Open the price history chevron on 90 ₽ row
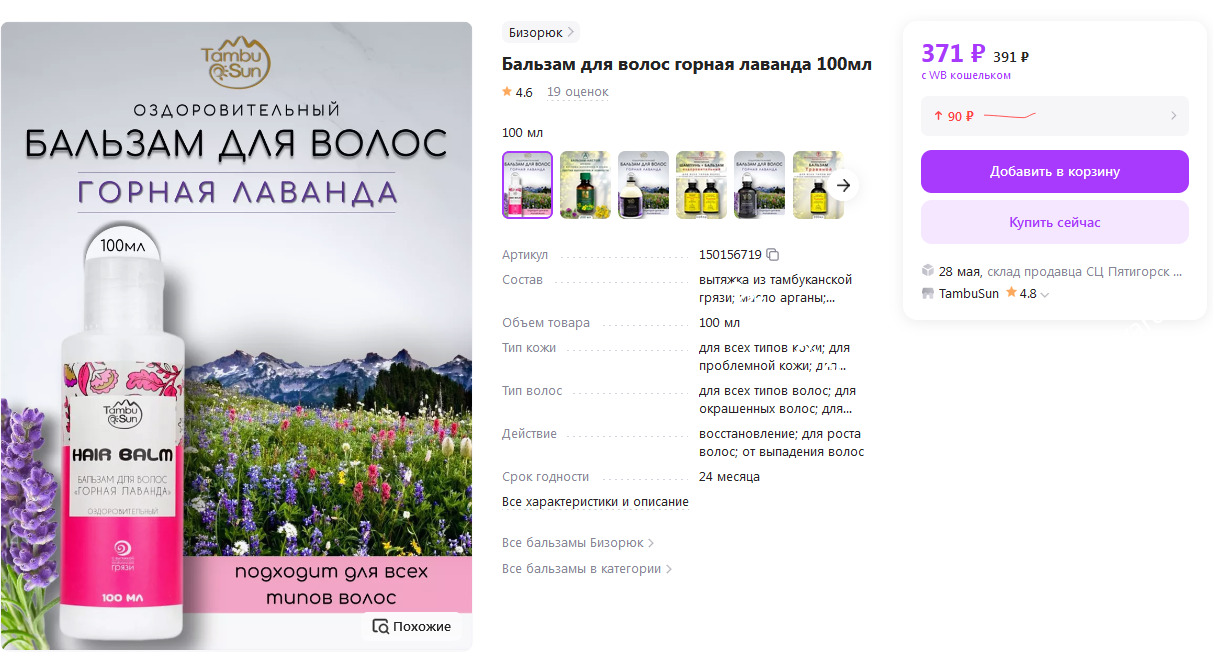Image resolution: width=1213 pixels, height=670 pixels. (1174, 116)
